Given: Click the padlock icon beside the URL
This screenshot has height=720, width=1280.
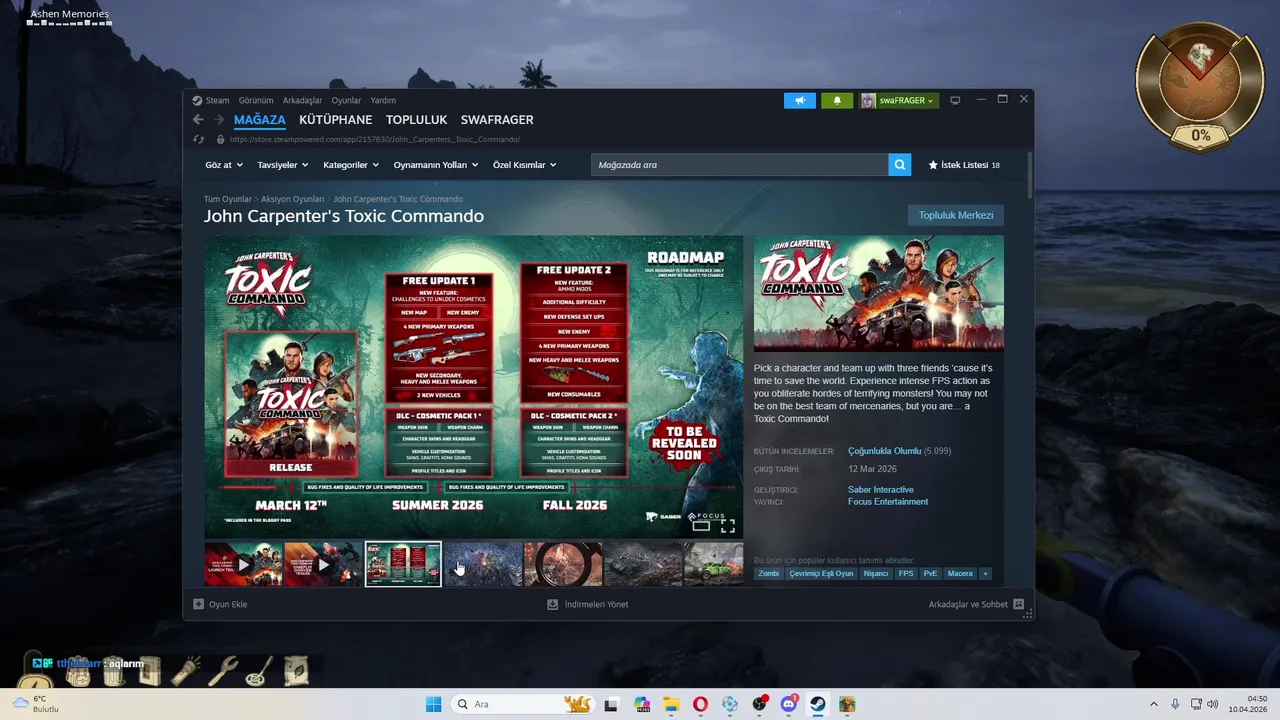Looking at the screenshot, I should [220, 139].
